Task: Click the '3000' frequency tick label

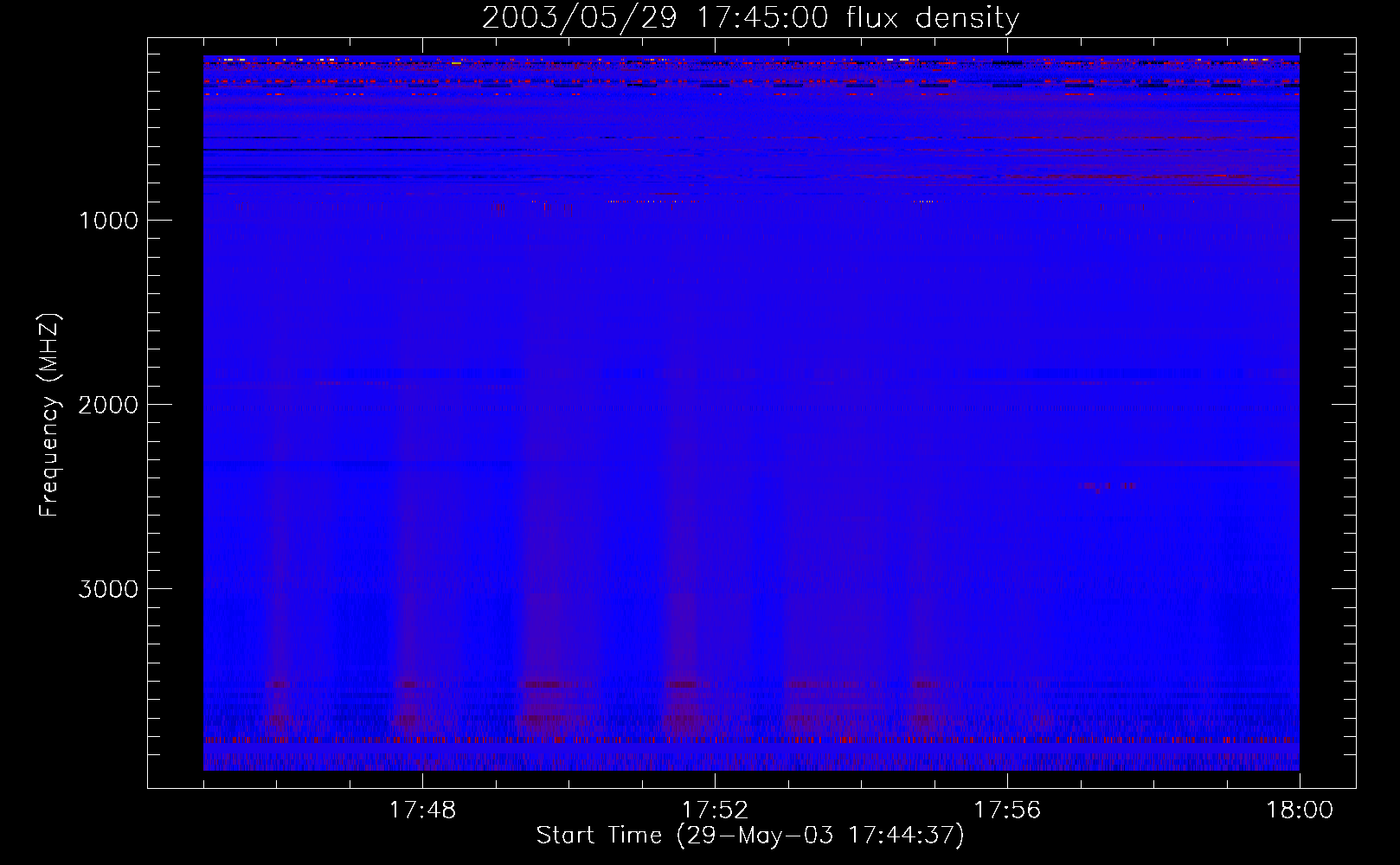Action: coord(108,589)
